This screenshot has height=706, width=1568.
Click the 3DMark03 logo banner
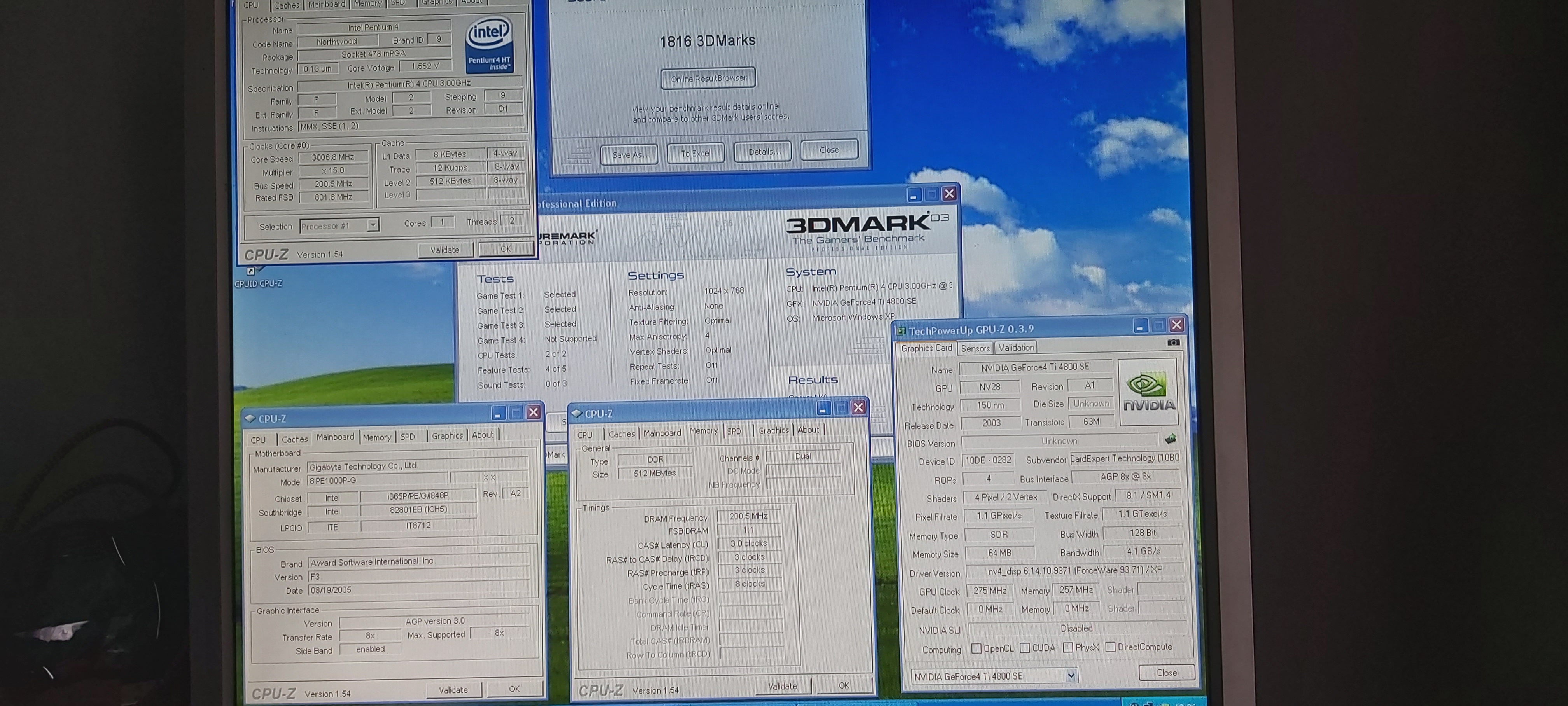(867, 231)
